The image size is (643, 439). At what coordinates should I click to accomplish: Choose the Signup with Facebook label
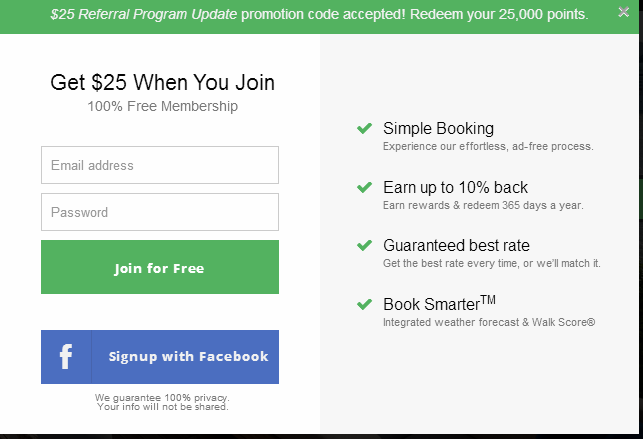pyautogui.click(x=188, y=357)
